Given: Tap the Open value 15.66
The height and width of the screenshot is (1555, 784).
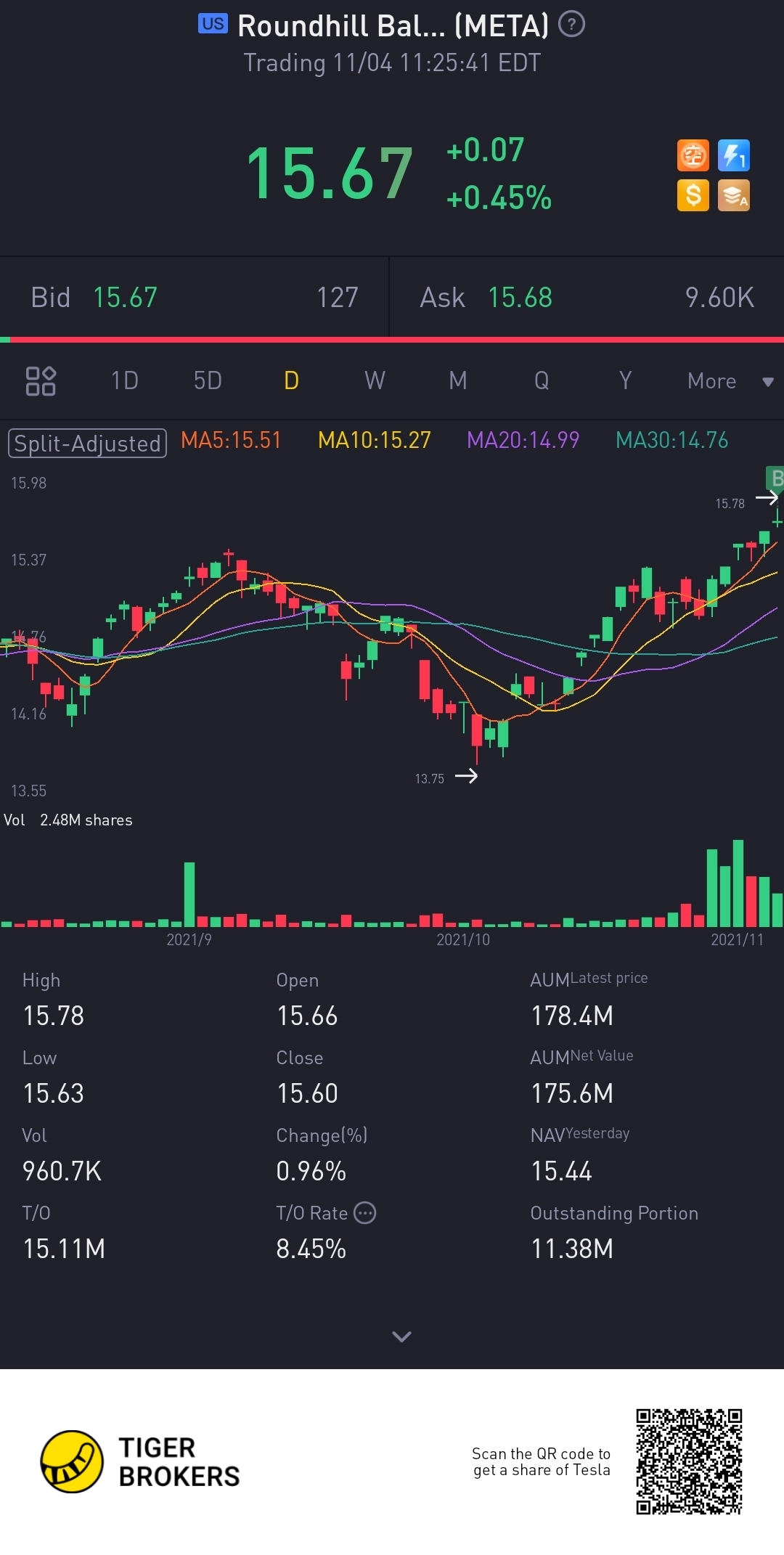Looking at the screenshot, I should pyautogui.click(x=307, y=1016).
